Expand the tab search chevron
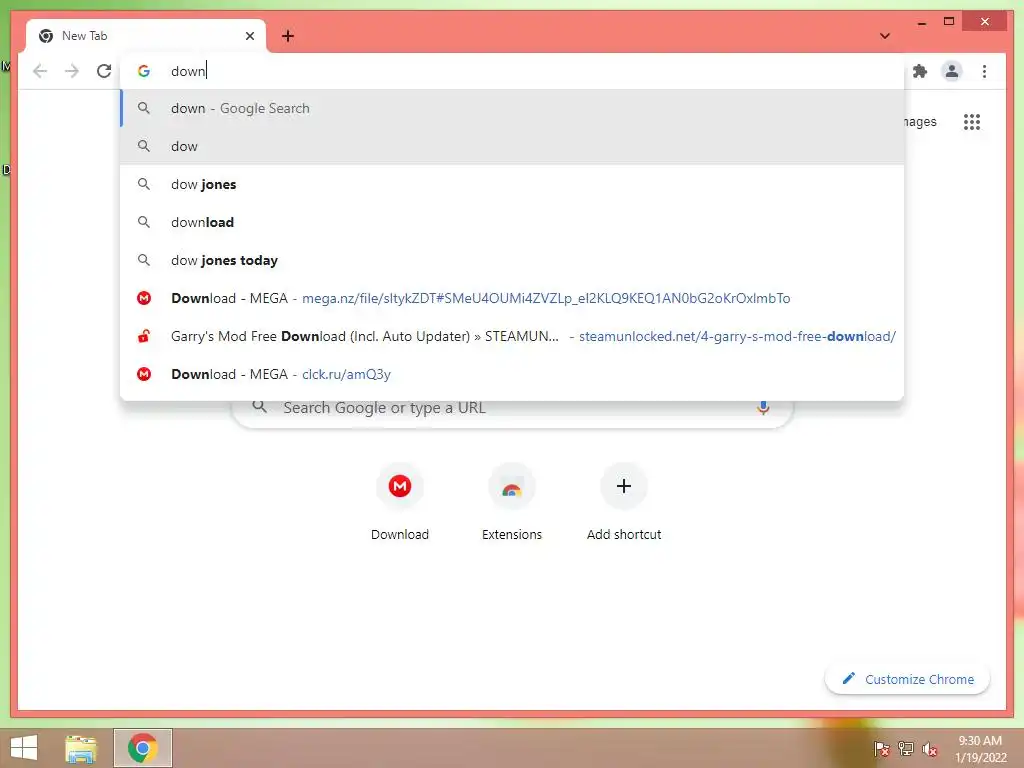This screenshot has width=1024, height=768. (885, 36)
